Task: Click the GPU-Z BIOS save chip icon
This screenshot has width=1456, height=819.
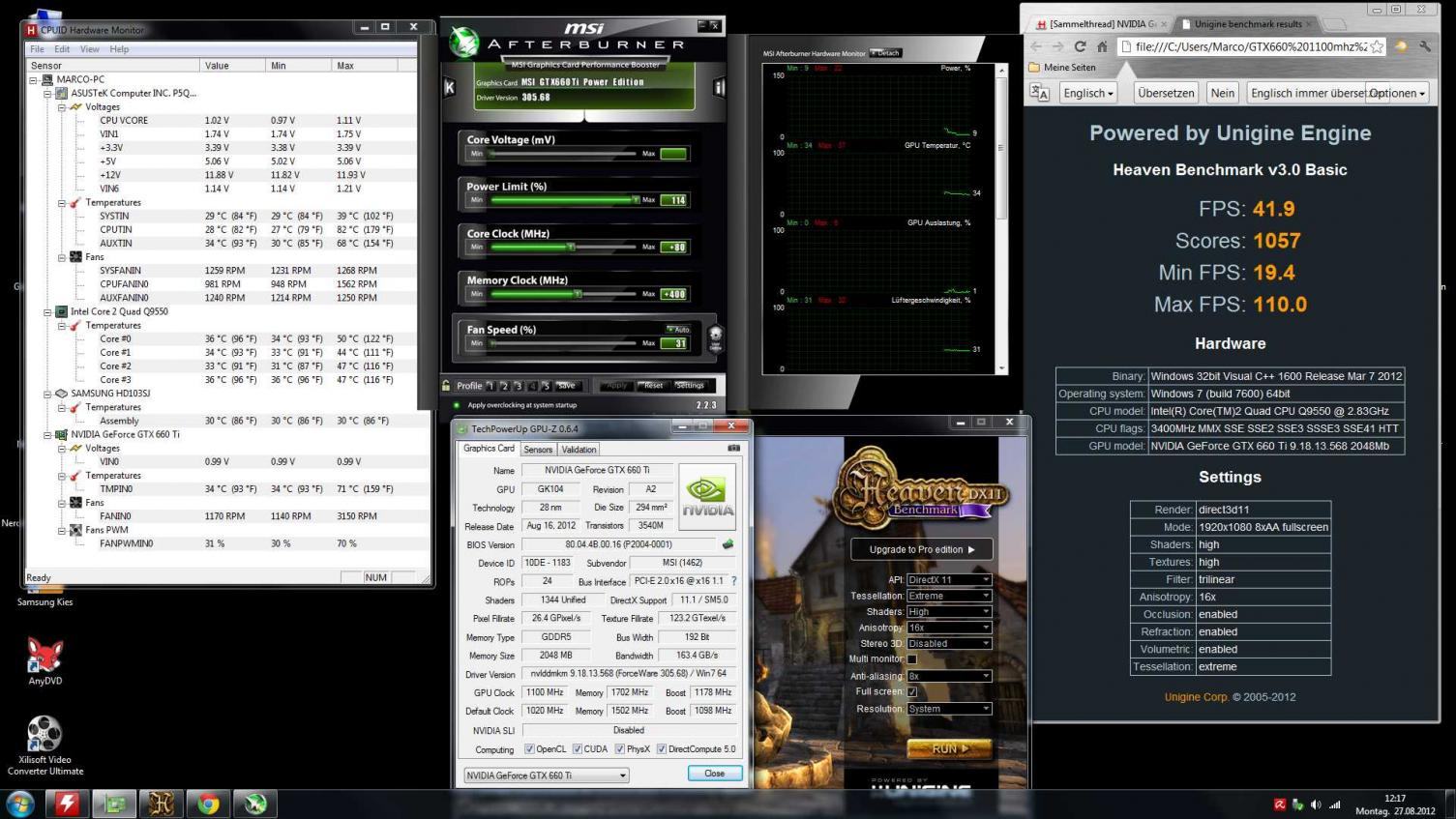Action: (x=728, y=544)
